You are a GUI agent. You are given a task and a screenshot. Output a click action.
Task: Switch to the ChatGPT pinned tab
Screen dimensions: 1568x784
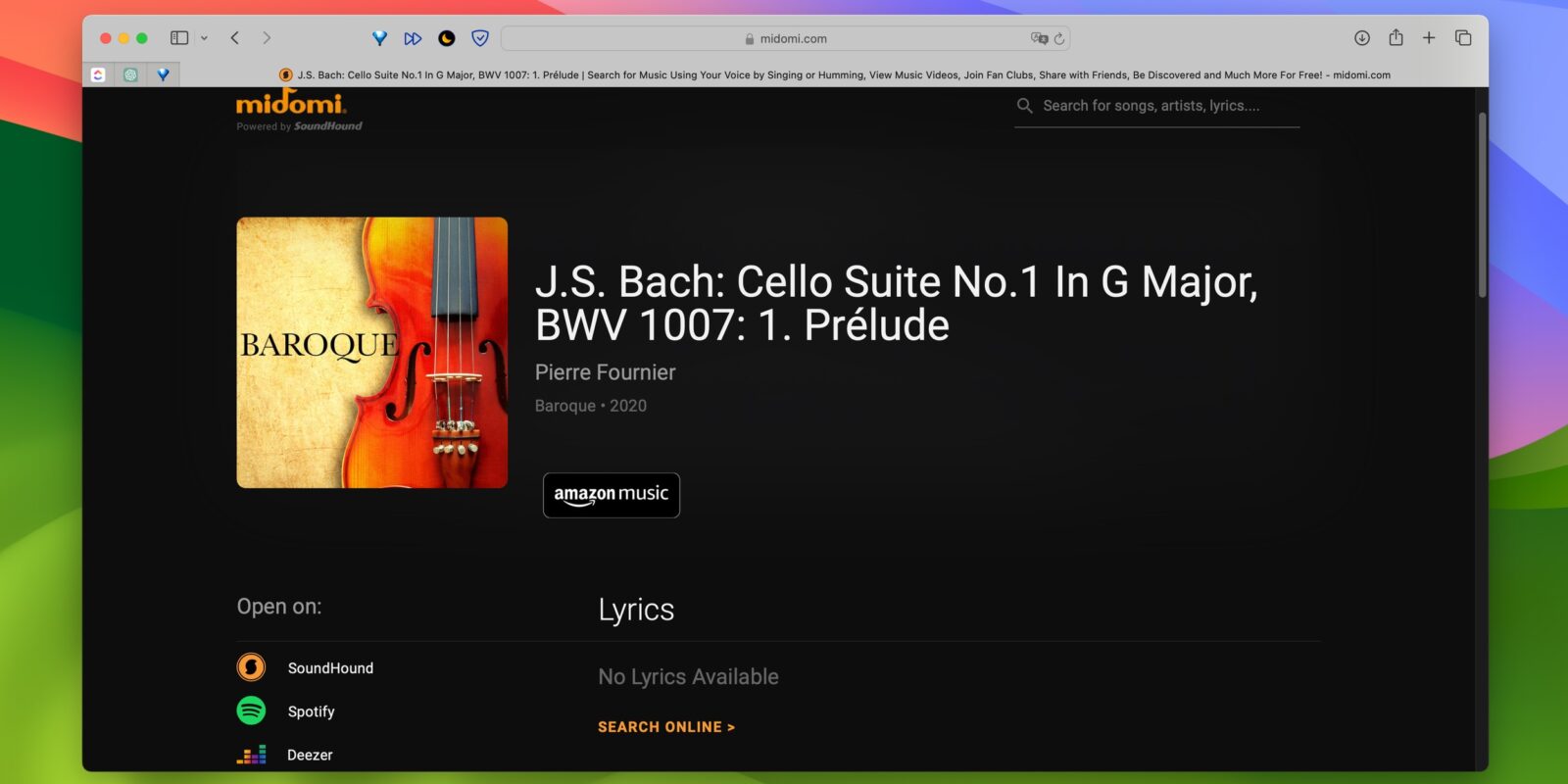coord(130,74)
